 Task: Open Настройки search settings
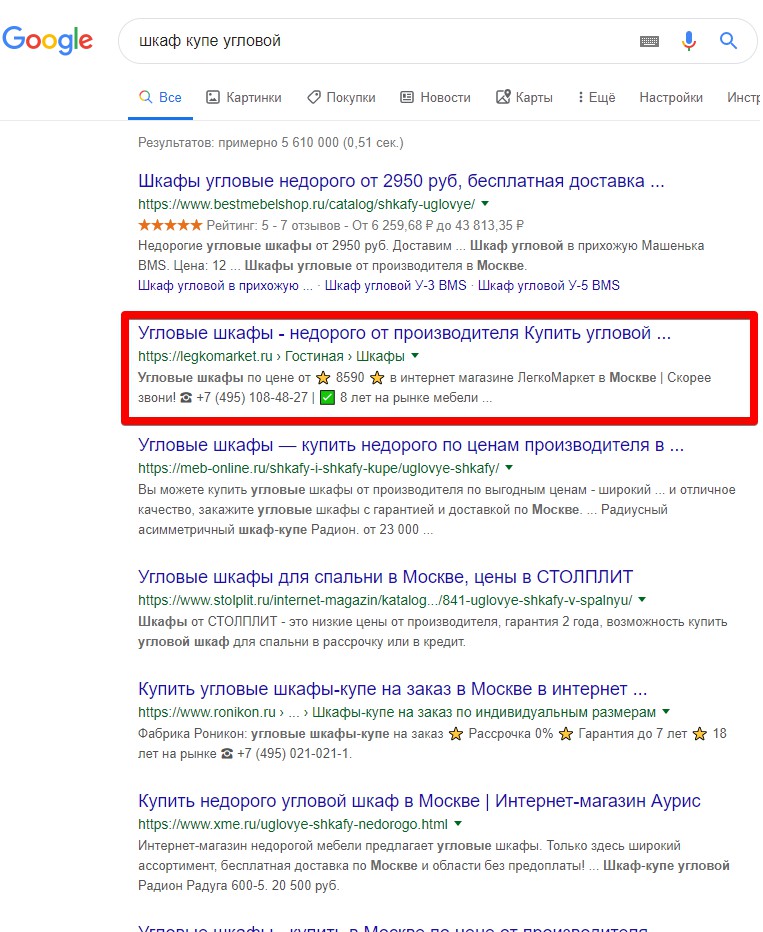pyautogui.click(x=671, y=97)
